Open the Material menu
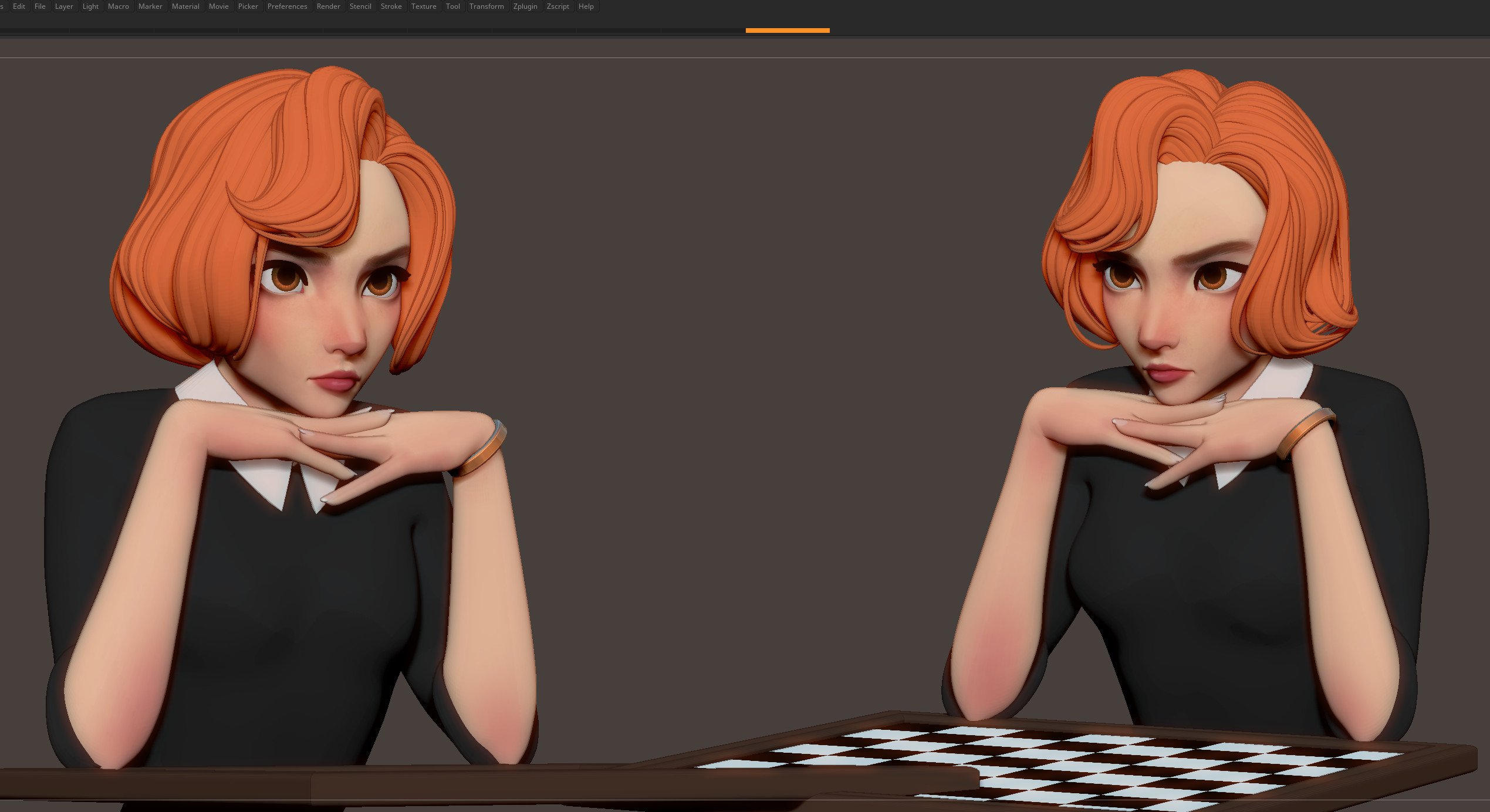Image resolution: width=1490 pixels, height=812 pixels. click(185, 6)
